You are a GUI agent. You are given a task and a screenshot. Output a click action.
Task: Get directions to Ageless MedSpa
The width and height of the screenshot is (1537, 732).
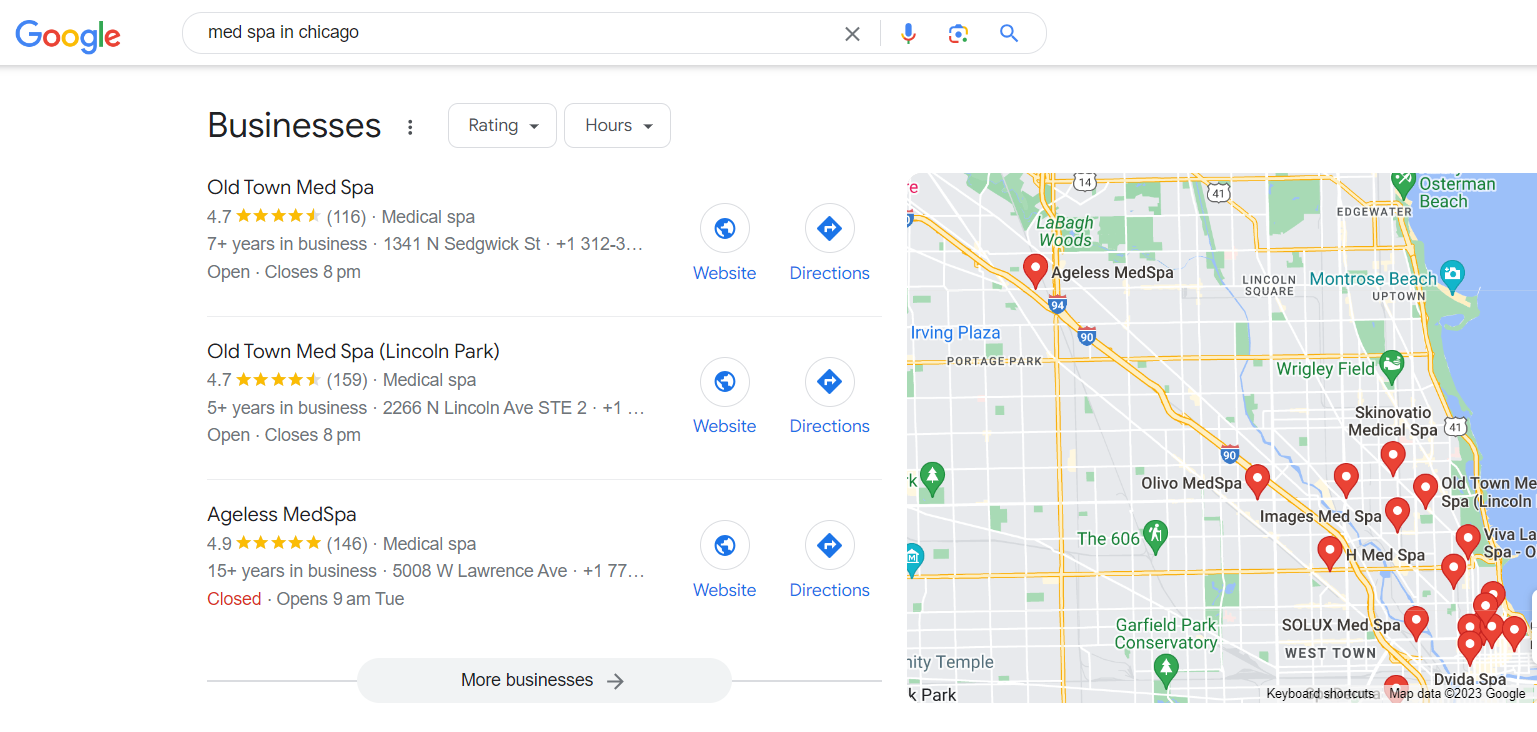[x=829, y=546]
